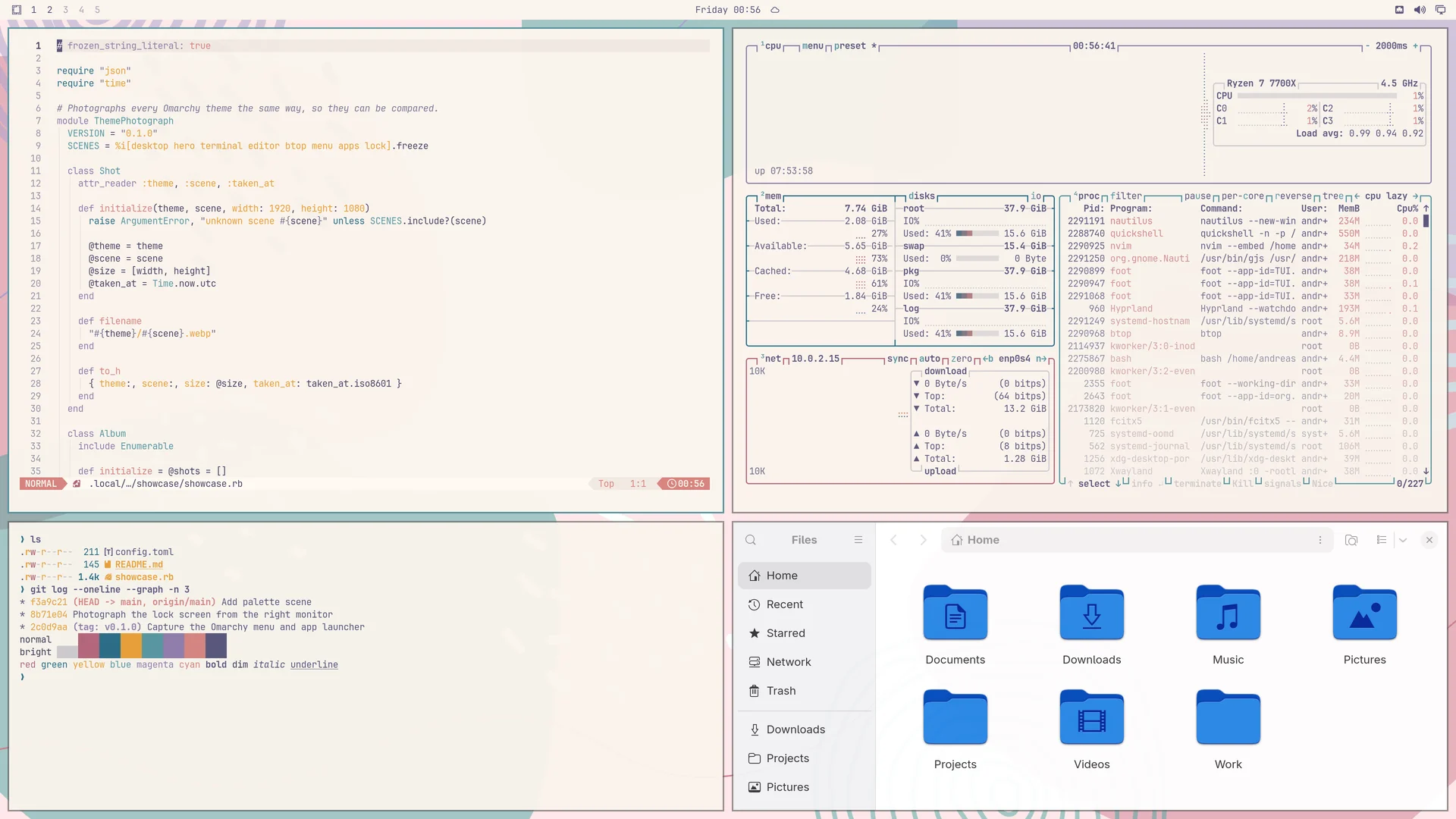Click the clock showing Friday 00:56

[x=727, y=10]
